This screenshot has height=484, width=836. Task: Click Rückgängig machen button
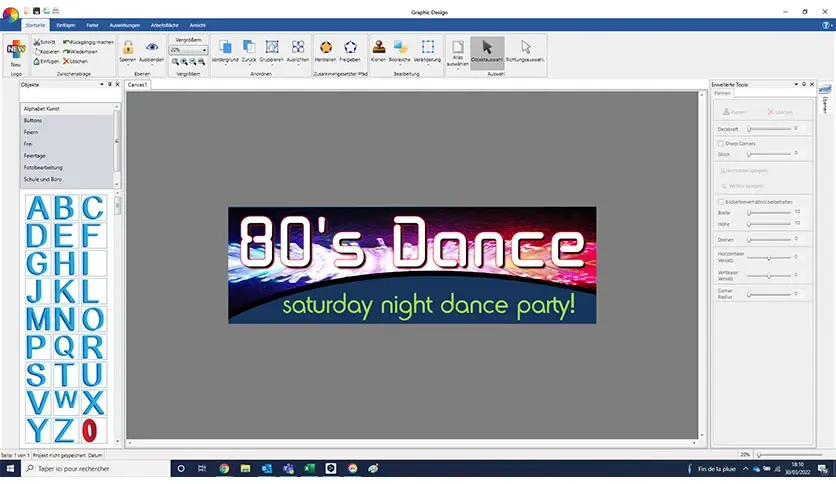click(x=88, y=42)
